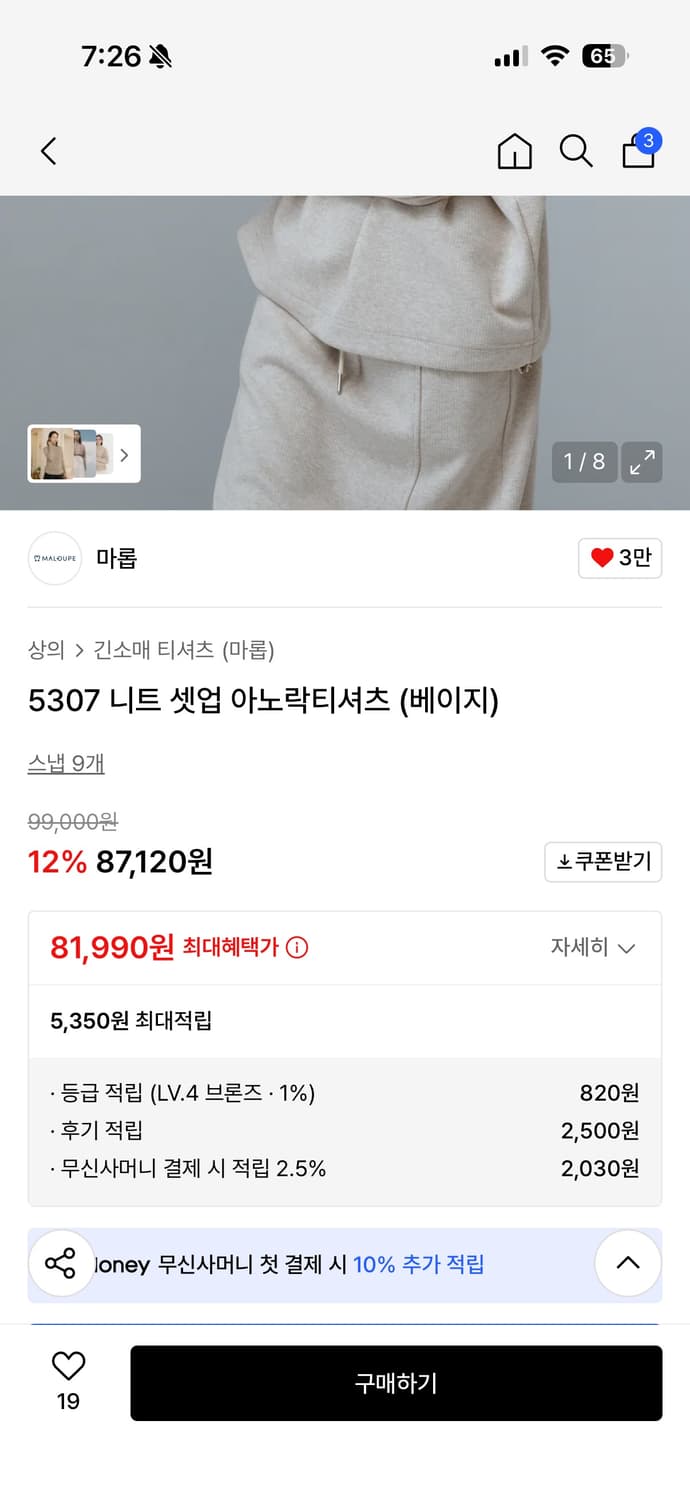Open the shopping cart with 3 items
This screenshot has width=690, height=1500.
(638, 152)
